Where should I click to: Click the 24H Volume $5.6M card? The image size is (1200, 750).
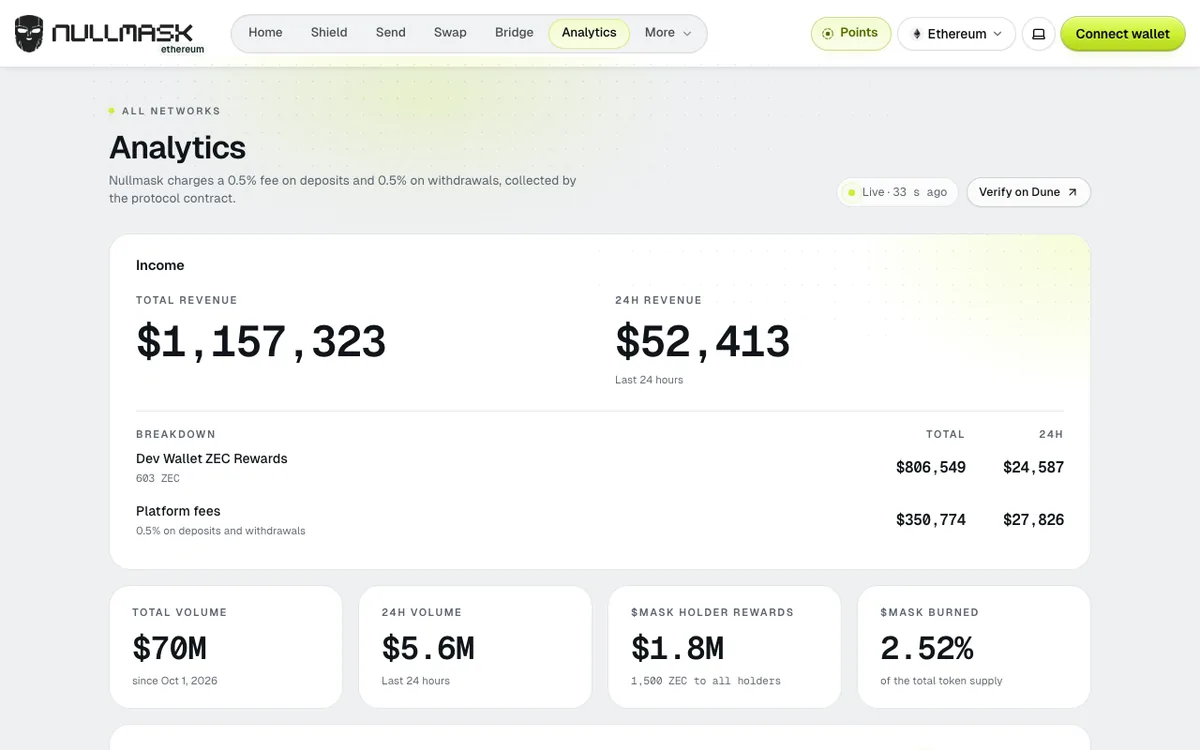pos(475,647)
